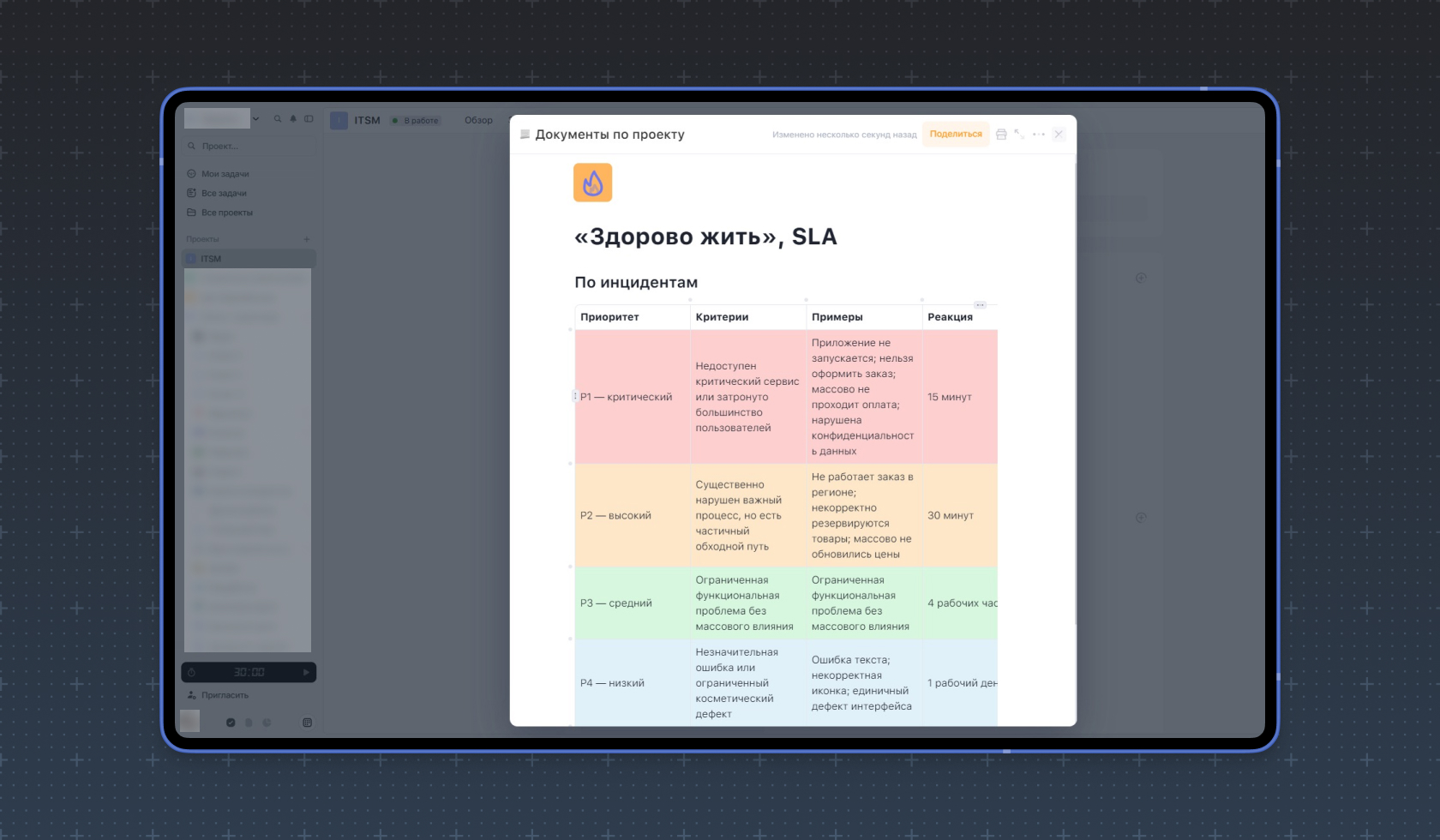
Task: Click the Не работает заказ в регионе cell
Action: click(864, 515)
